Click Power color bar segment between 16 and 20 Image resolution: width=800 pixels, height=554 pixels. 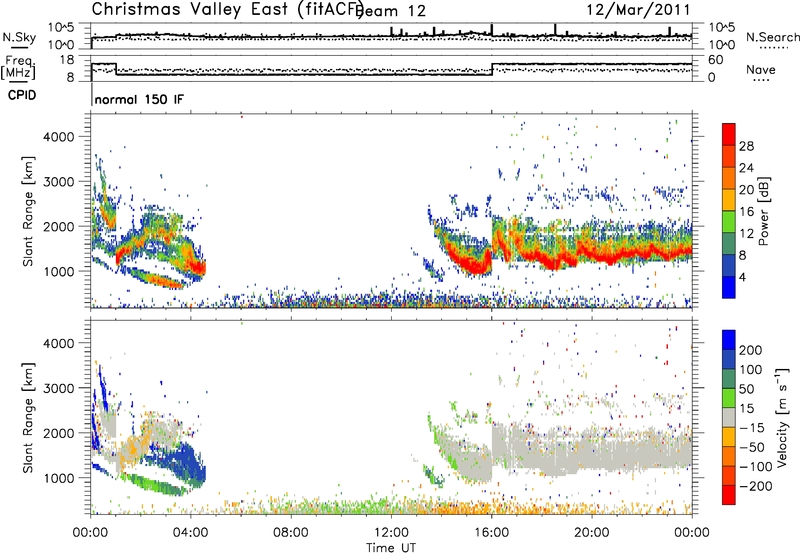(729, 200)
